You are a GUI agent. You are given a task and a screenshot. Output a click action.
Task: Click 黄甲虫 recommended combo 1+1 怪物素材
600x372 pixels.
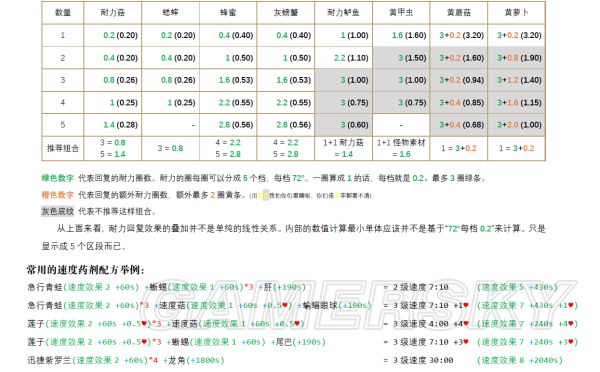point(401,143)
